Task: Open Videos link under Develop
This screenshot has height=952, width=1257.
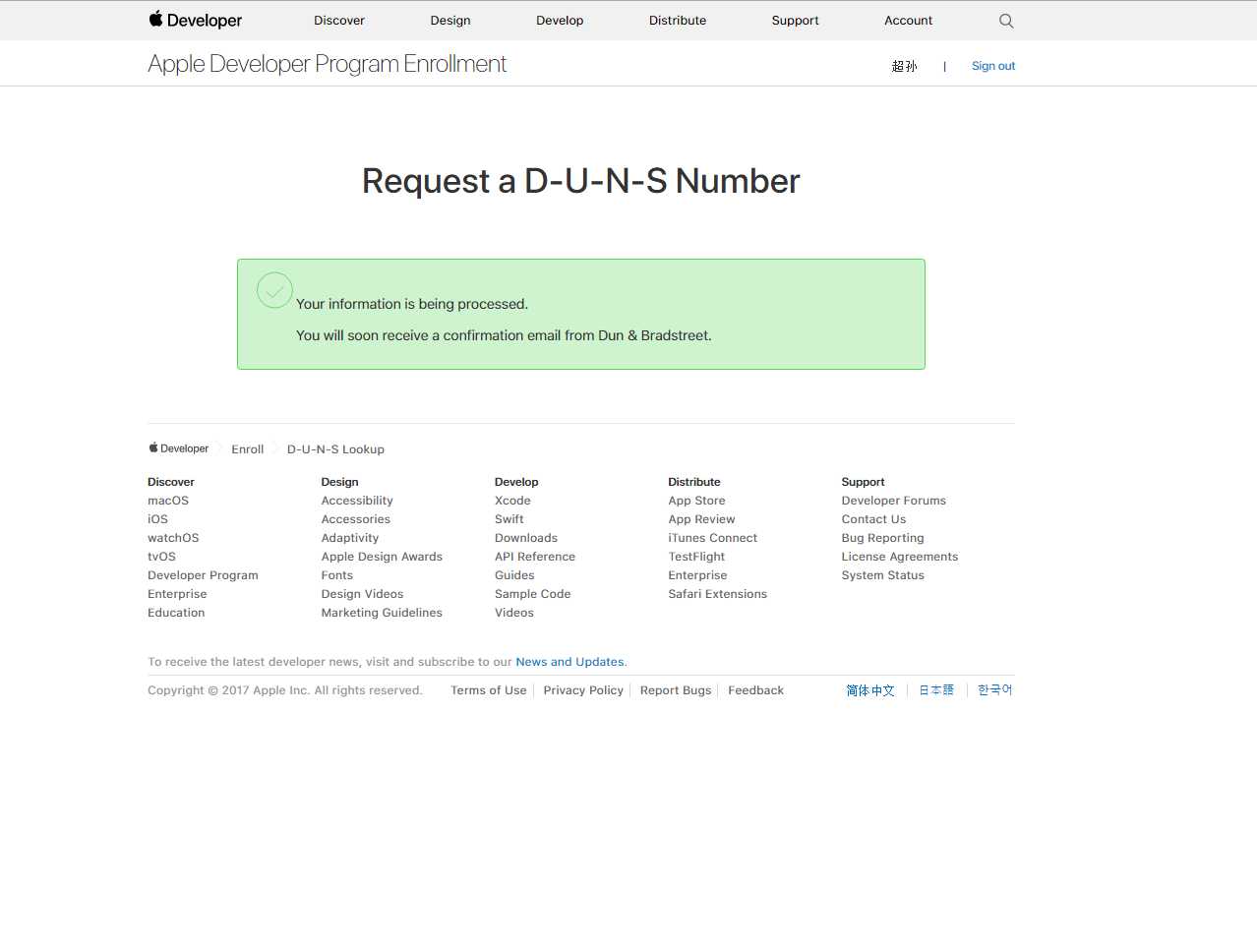Action: [x=514, y=613]
